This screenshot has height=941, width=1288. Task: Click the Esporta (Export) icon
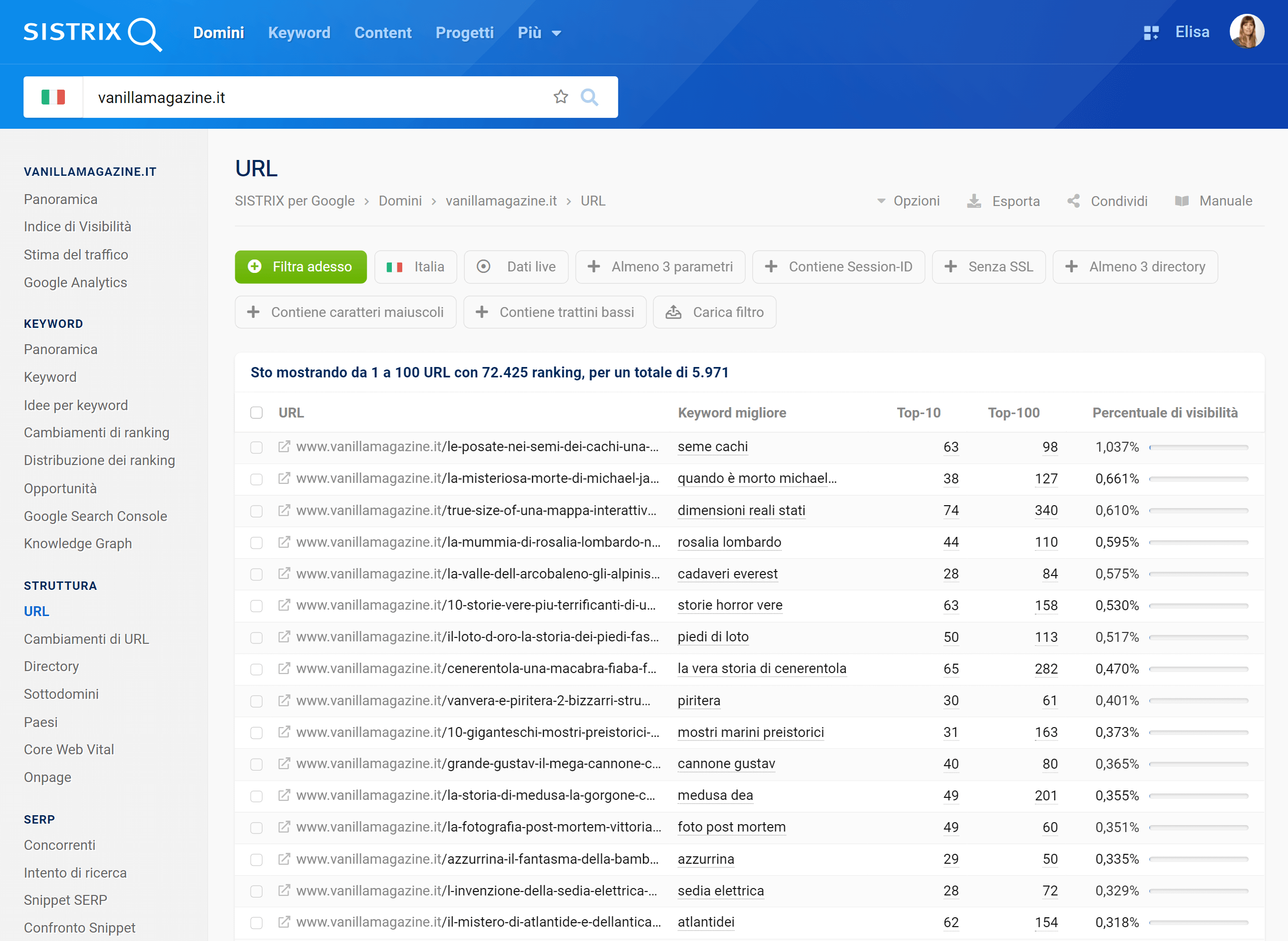tap(975, 200)
